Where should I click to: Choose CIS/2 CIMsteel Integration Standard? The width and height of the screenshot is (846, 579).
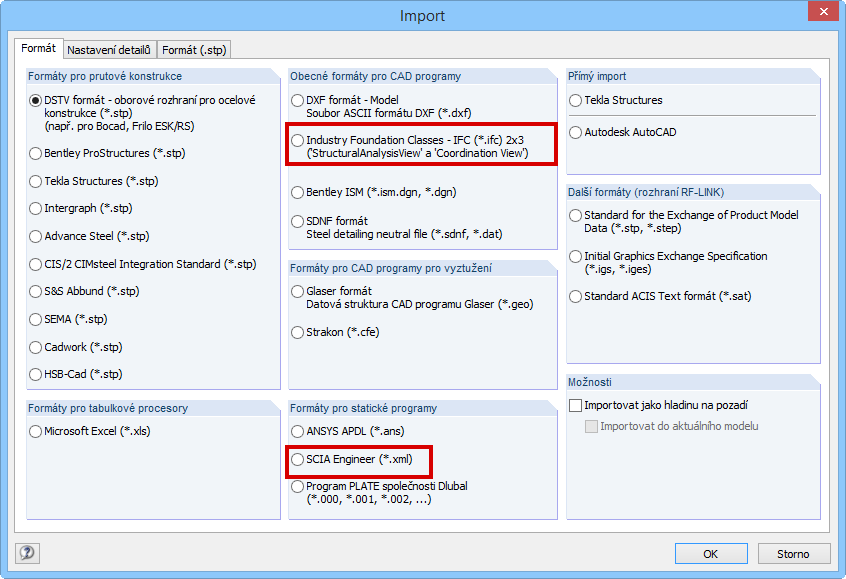[36, 265]
